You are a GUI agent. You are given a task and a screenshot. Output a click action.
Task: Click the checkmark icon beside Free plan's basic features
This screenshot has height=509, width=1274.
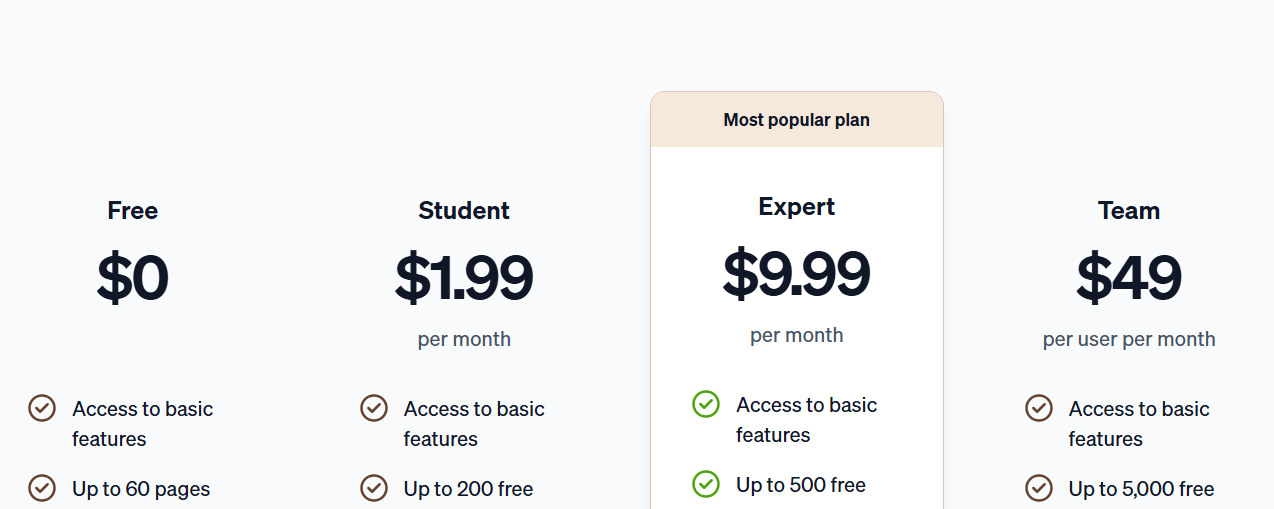pos(42,408)
